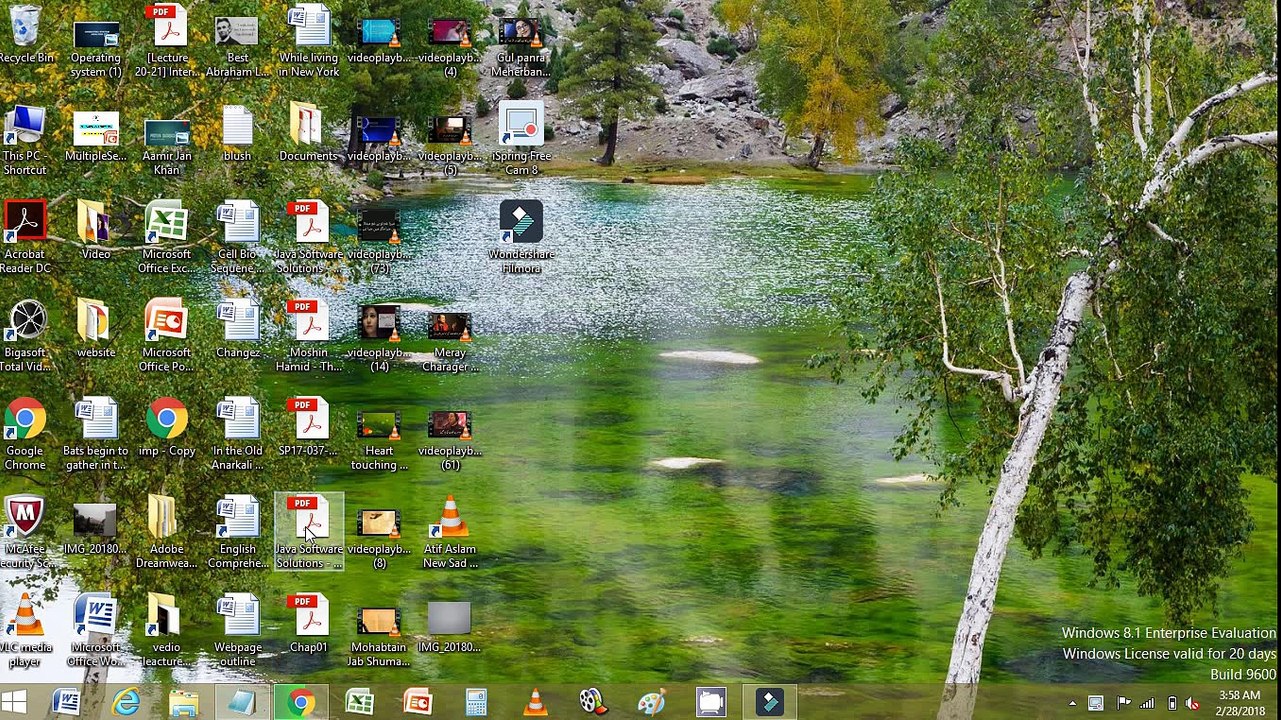Launch the Google Chrome desktop shortcut

tap(25, 435)
